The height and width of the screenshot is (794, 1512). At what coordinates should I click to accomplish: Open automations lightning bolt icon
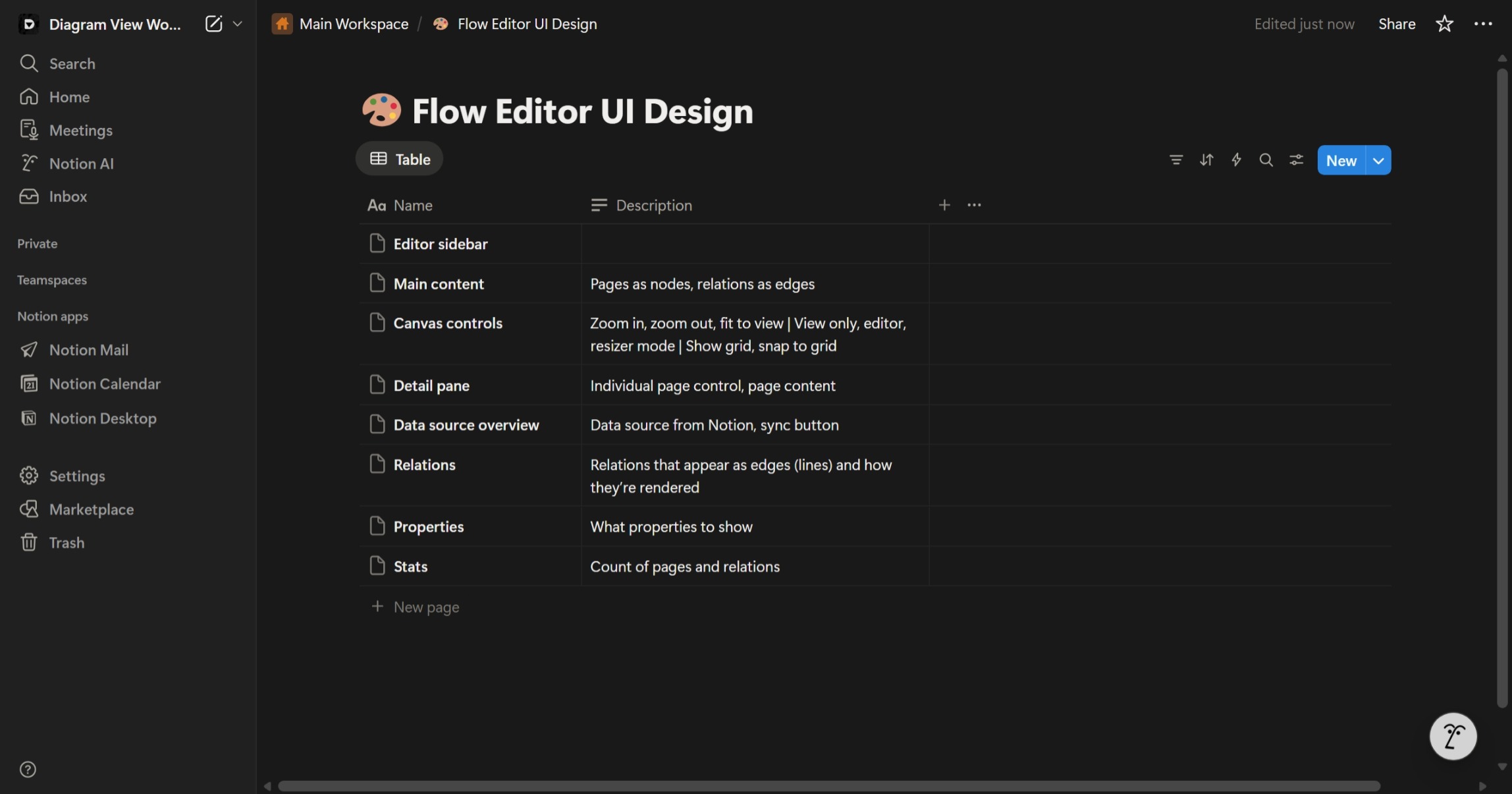[1236, 160]
